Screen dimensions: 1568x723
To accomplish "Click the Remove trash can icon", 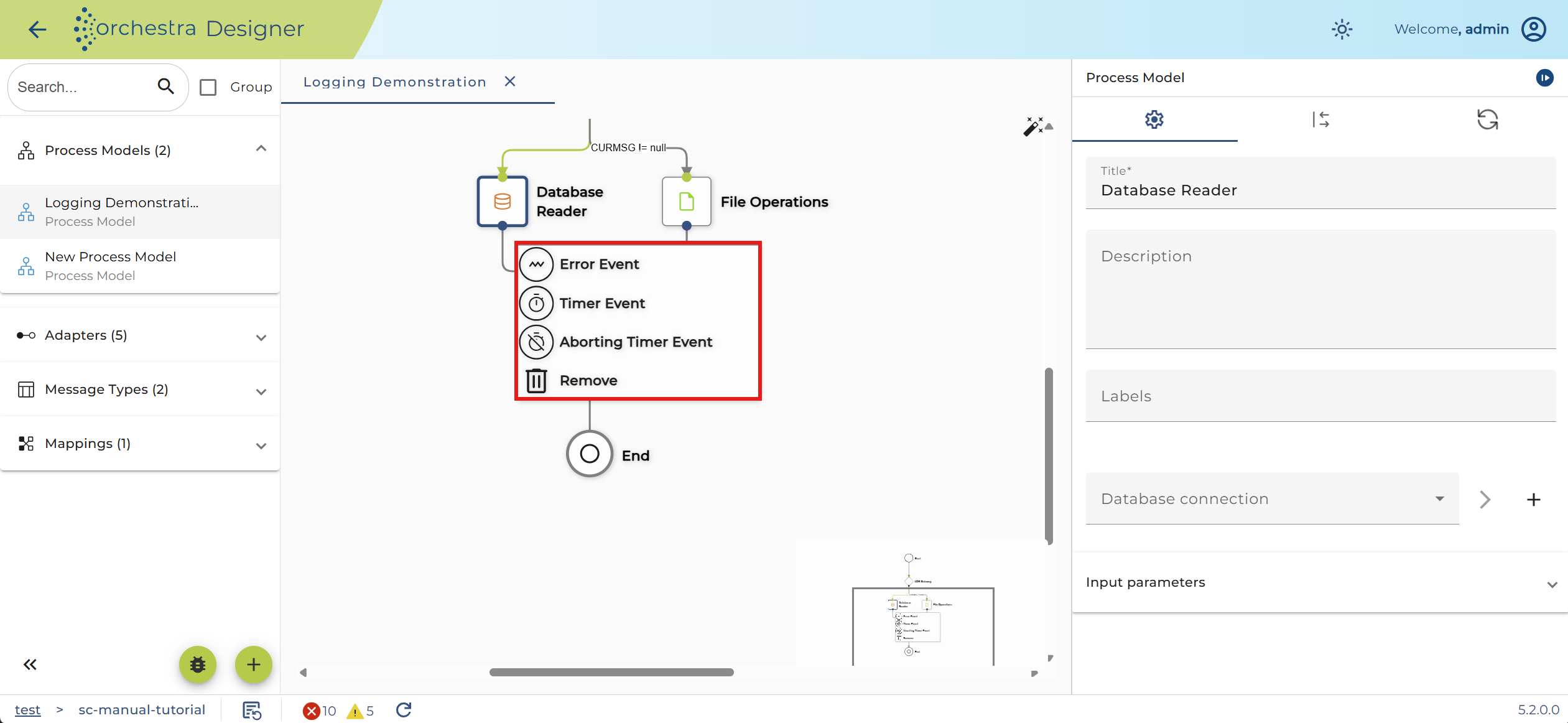I will pos(536,381).
